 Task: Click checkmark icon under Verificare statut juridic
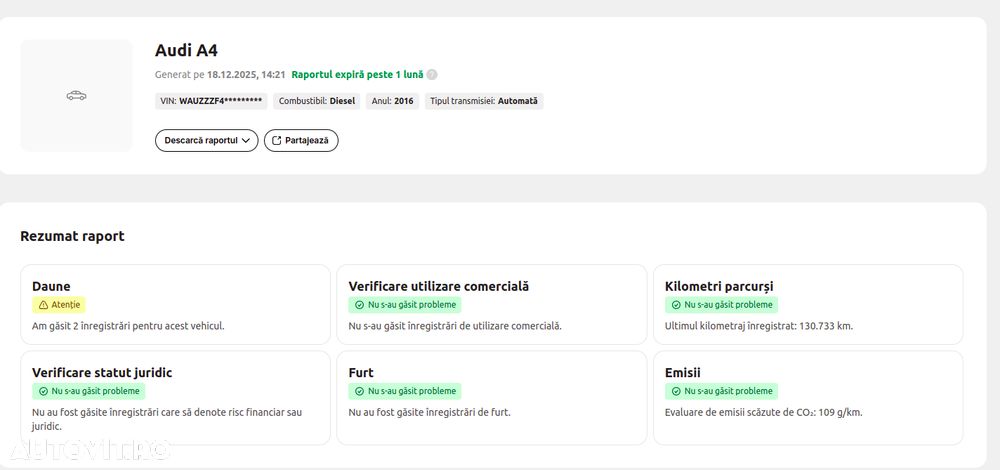pyautogui.click(x=43, y=391)
